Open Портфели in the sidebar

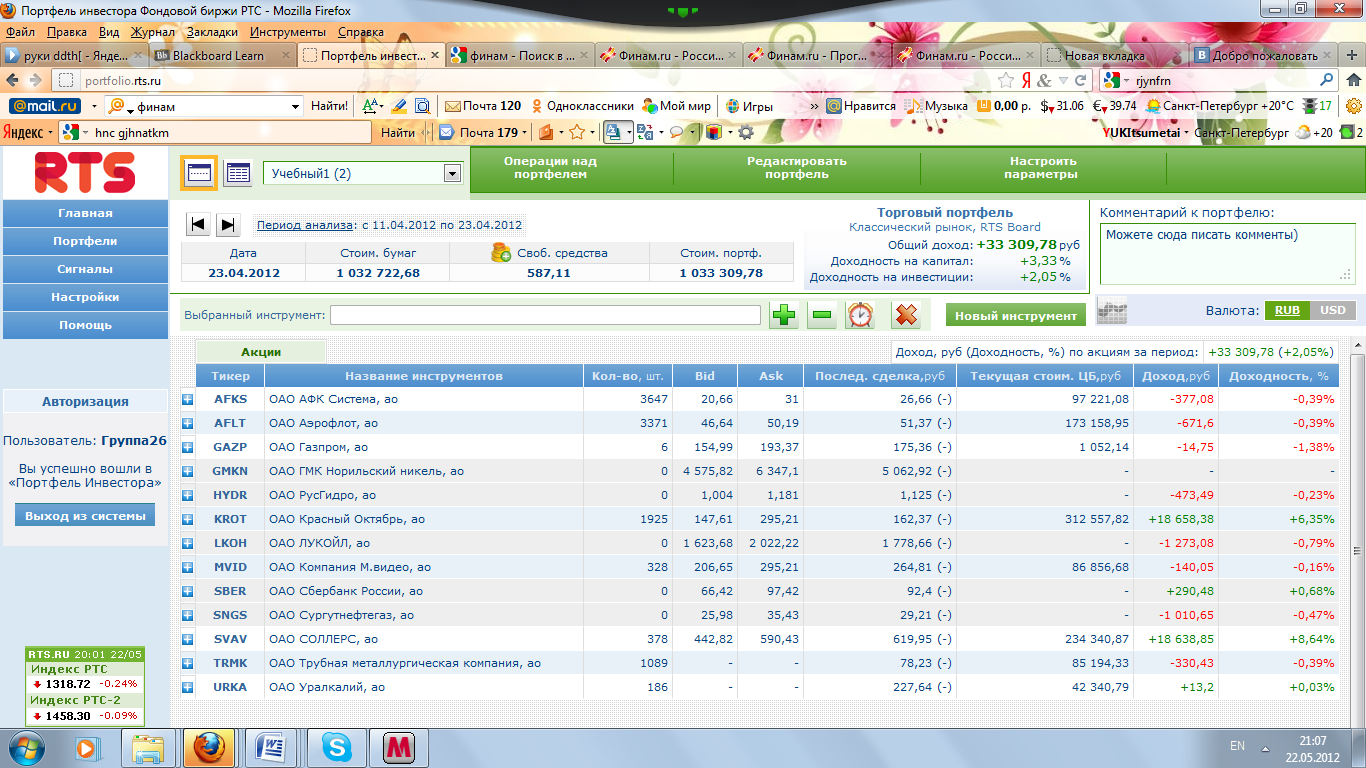click(85, 241)
